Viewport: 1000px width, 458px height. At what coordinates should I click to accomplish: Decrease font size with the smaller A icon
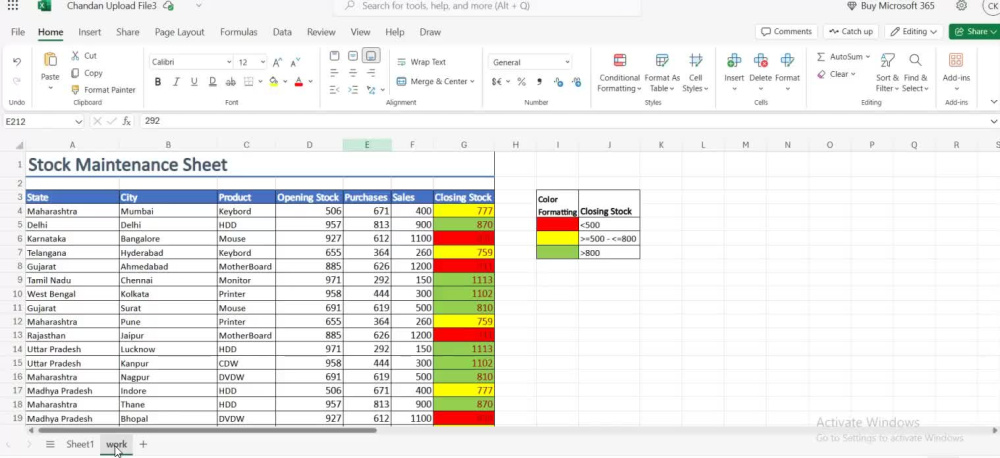point(295,63)
